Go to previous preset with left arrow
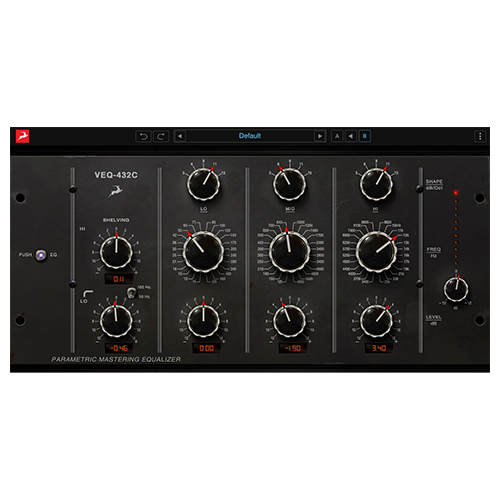500x500 pixels. (x=180, y=136)
